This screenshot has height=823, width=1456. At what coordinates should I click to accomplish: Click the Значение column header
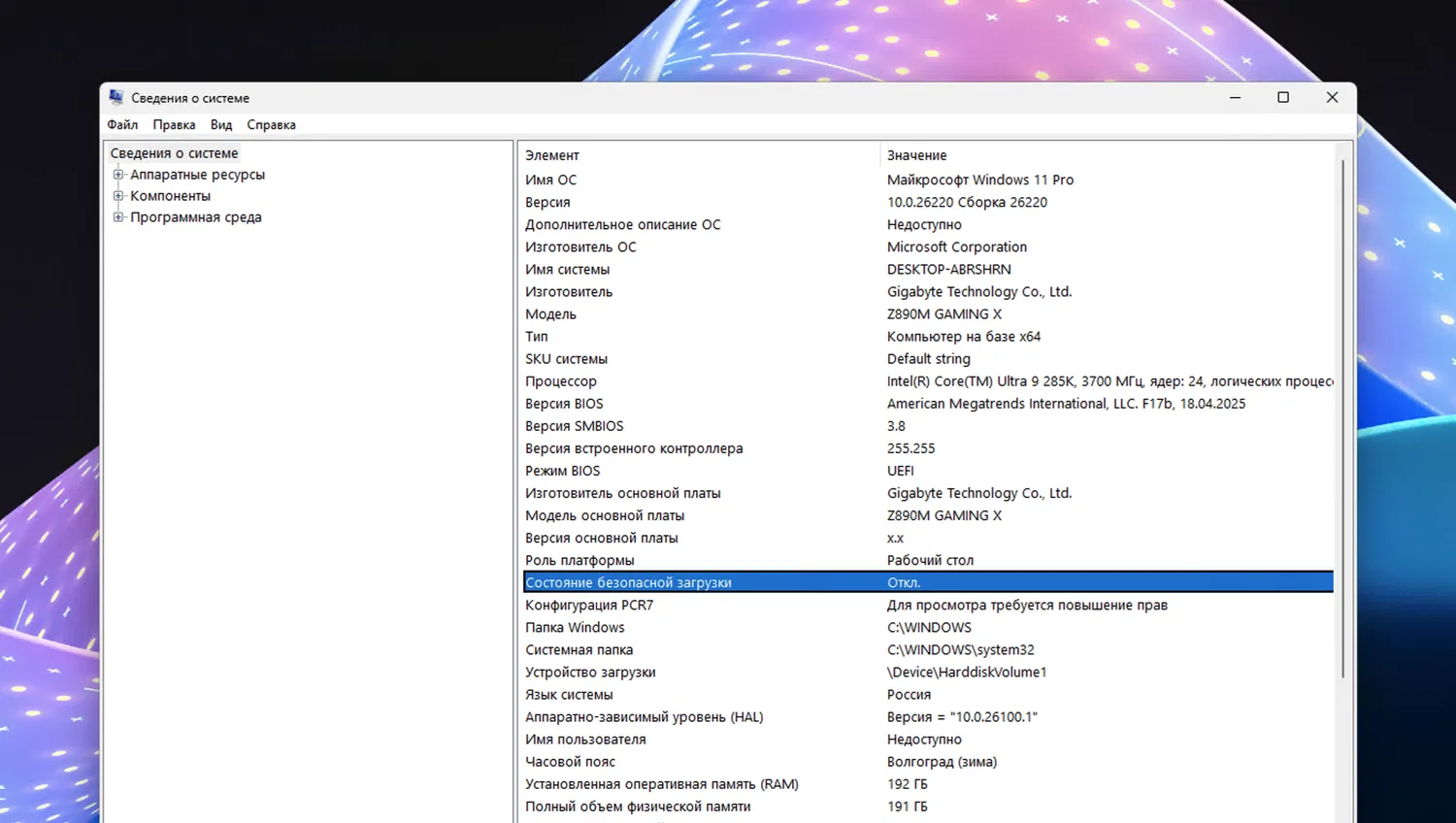[x=1107, y=155]
